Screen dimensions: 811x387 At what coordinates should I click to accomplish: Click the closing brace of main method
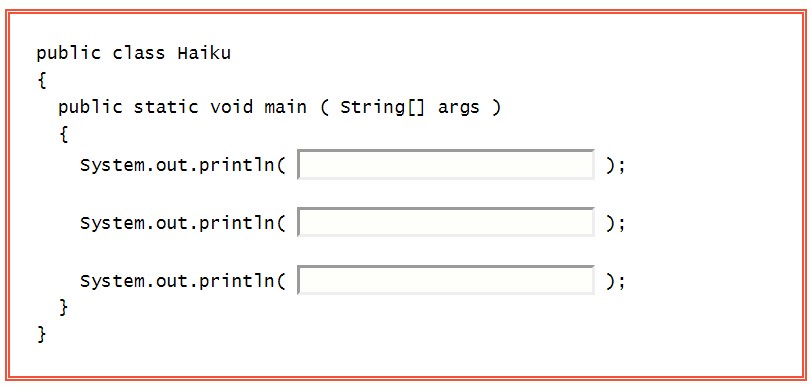pos(64,307)
